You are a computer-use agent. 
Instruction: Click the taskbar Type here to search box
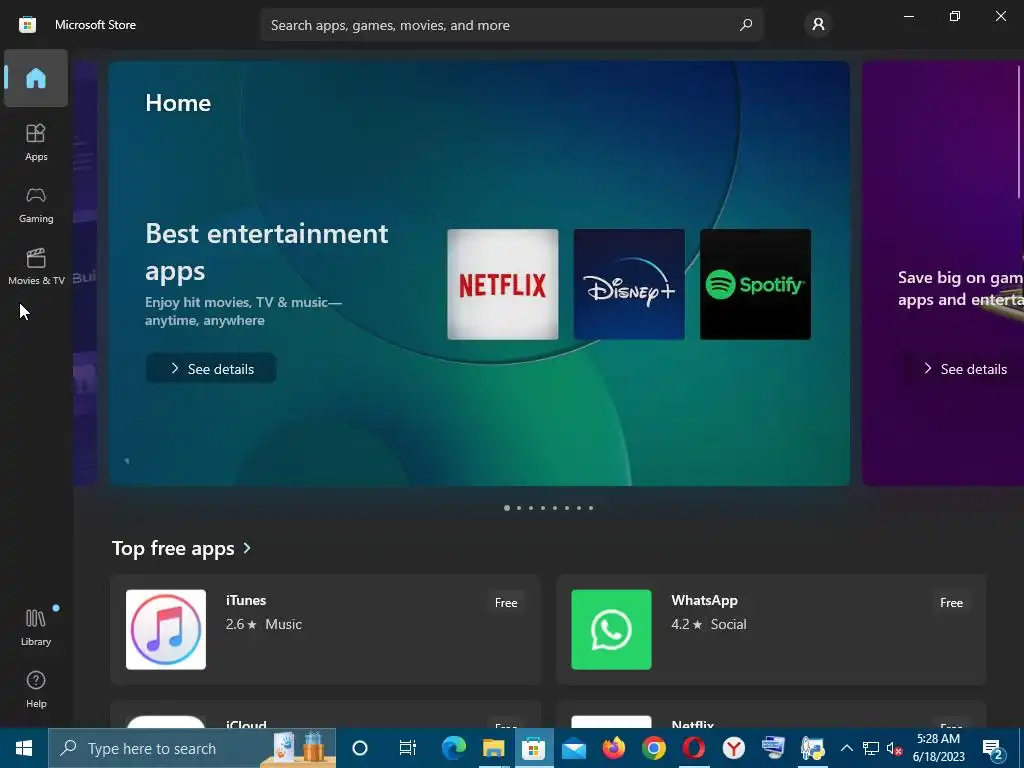coord(192,748)
